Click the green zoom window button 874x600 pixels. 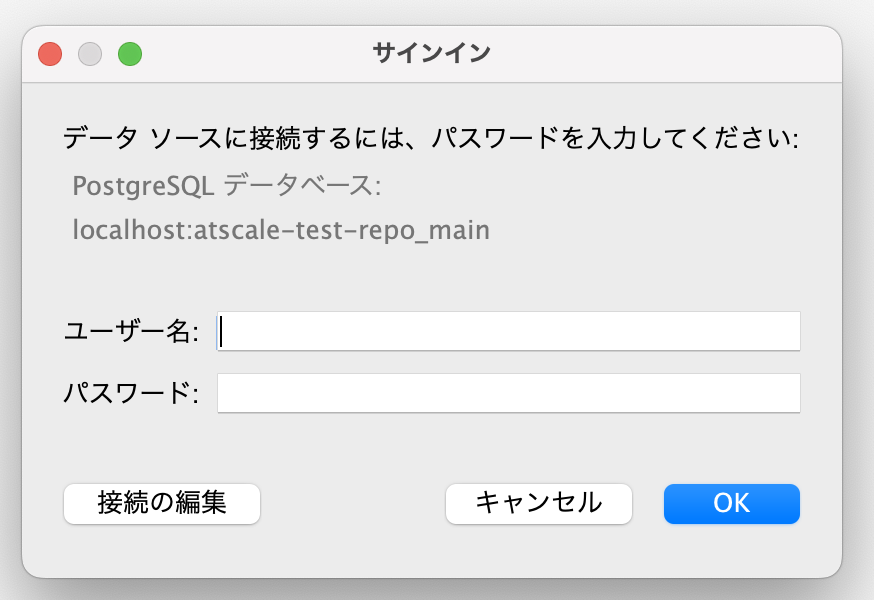click(130, 53)
